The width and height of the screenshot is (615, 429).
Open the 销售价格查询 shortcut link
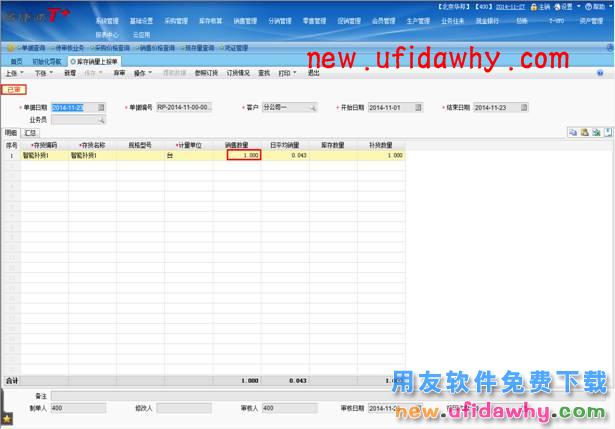coord(157,48)
